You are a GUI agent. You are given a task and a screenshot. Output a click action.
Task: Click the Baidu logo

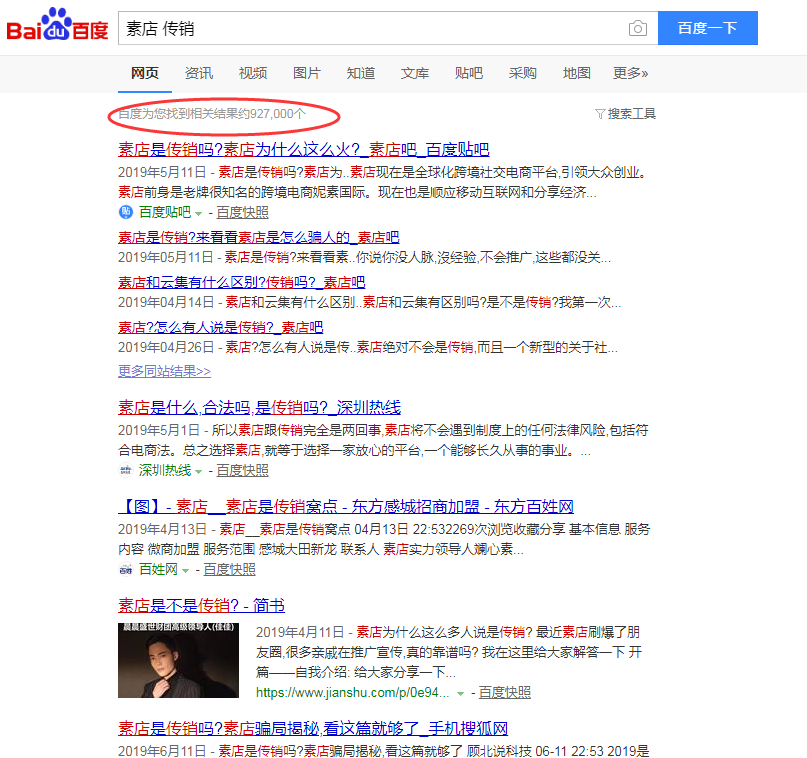click(57, 25)
